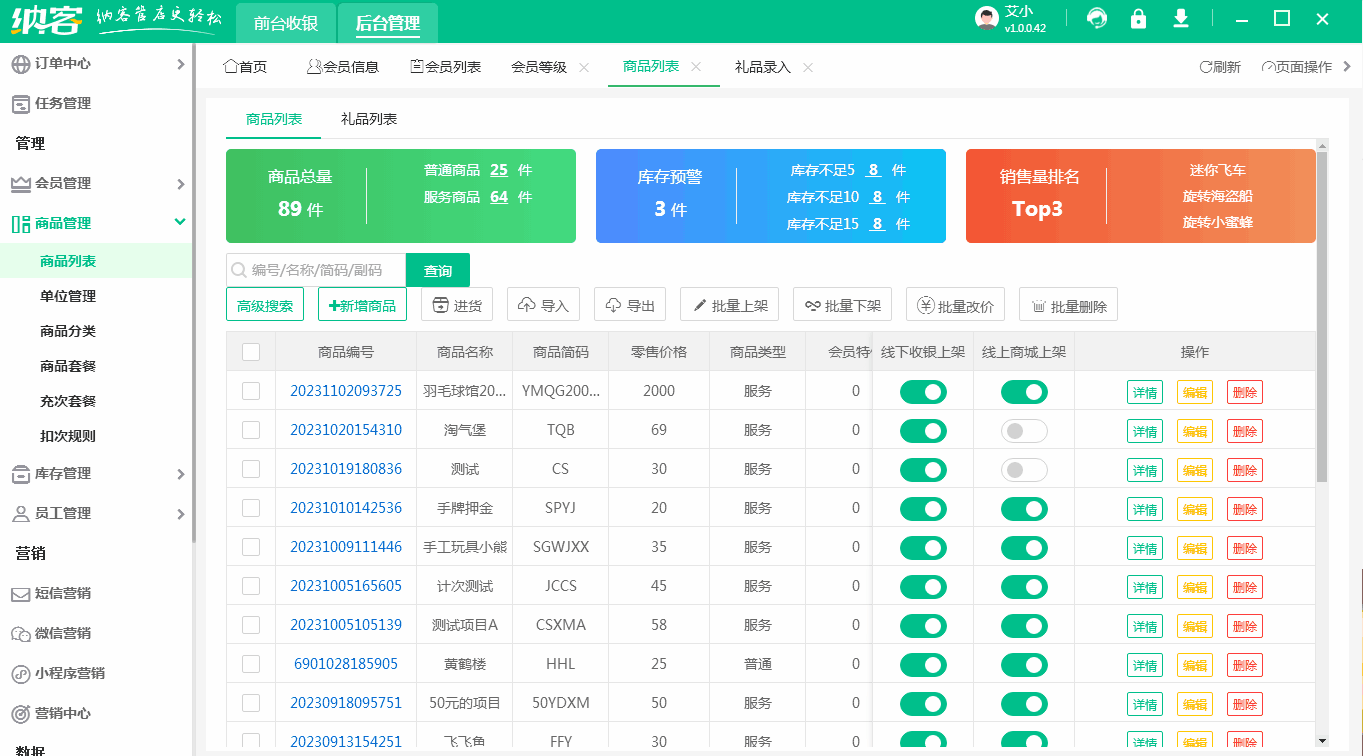This screenshot has width=1363, height=756.
Task: Collapse the 商品管理 sidebar section
Action: (95, 222)
